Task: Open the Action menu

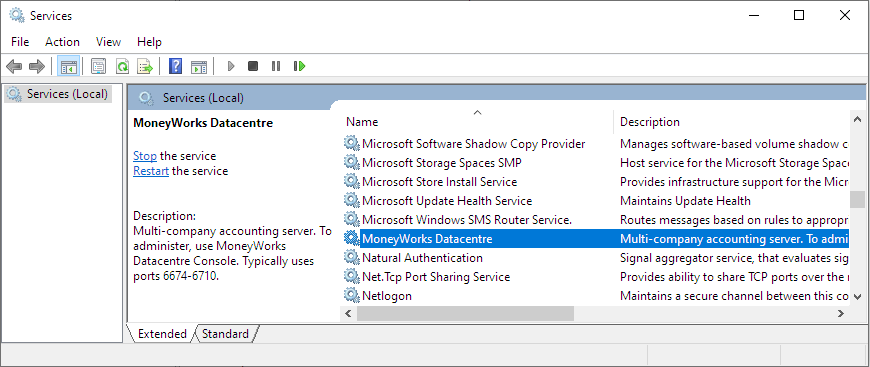Action: [62, 42]
